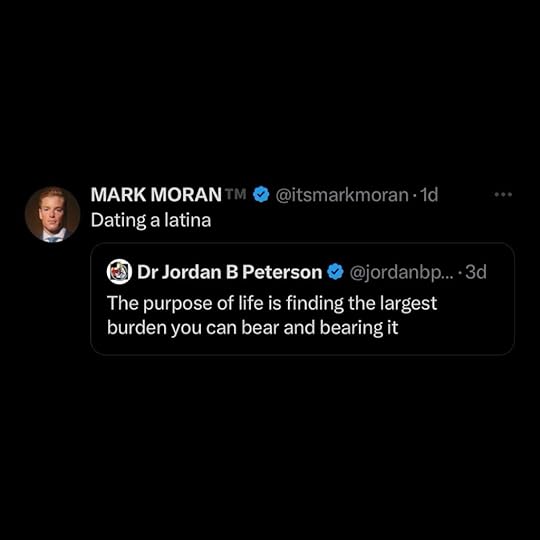Click the 1d timestamp on the tweet
Image resolution: width=540 pixels, height=540 pixels.
[429, 195]
